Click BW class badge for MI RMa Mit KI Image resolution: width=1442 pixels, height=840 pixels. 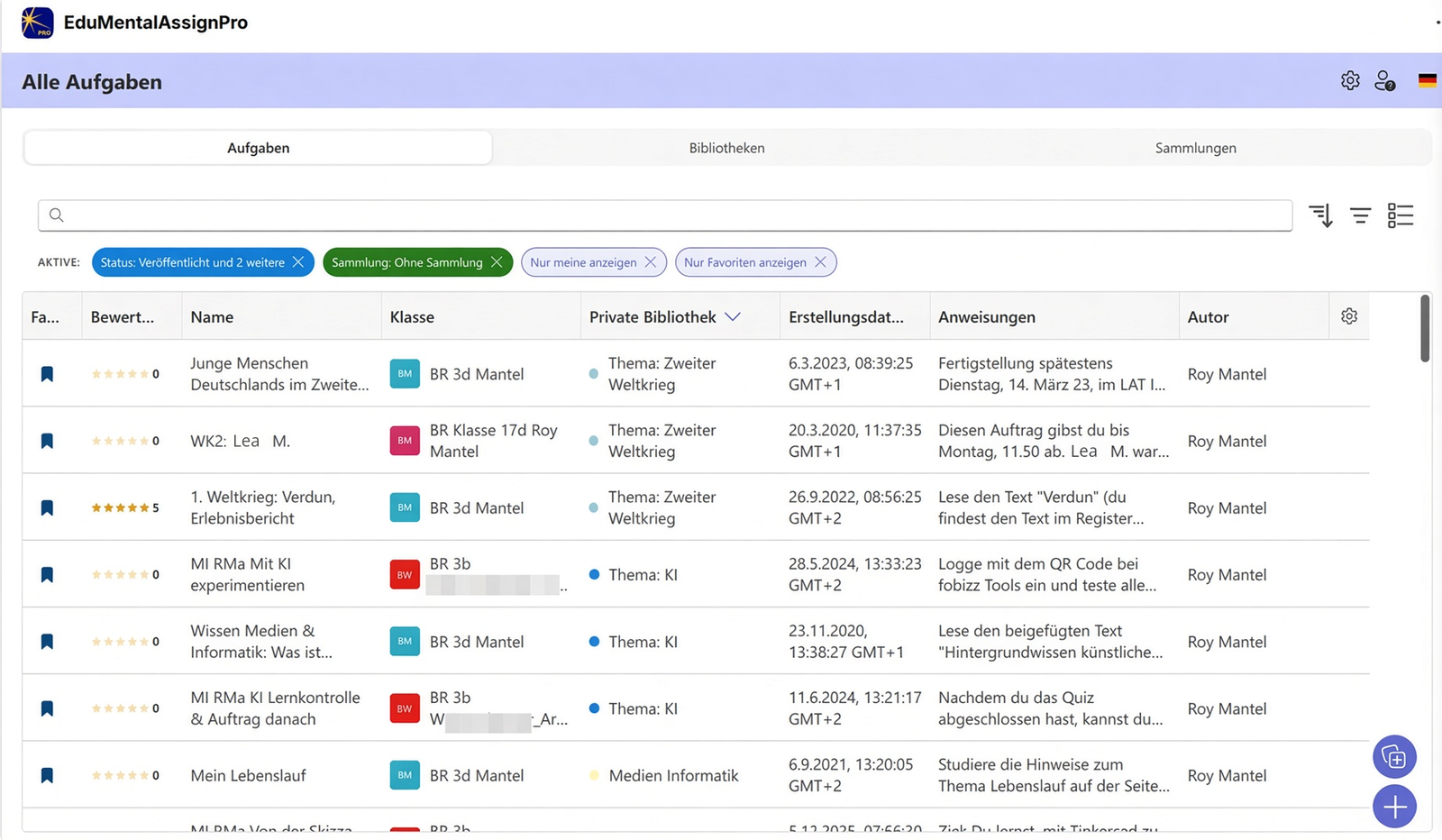tap(405, 575)
